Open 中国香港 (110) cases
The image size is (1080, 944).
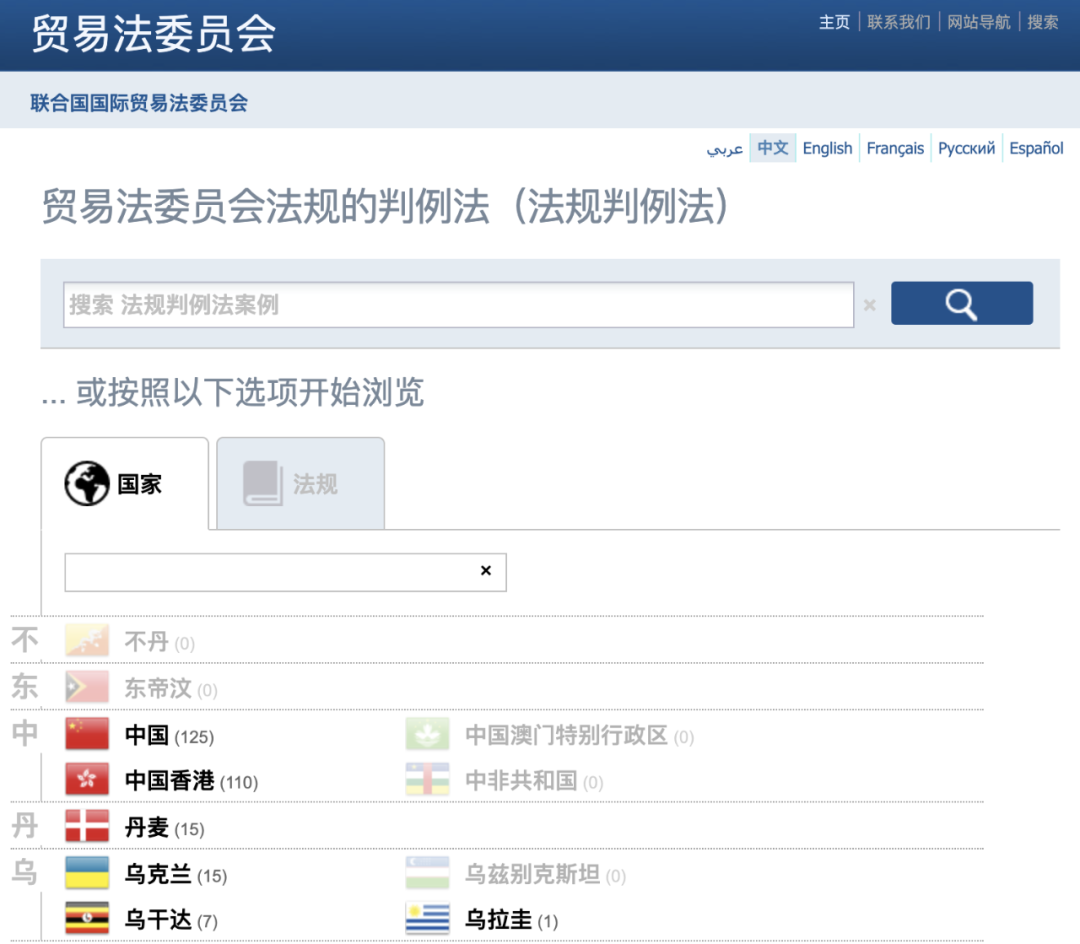[x=191, y=781]
